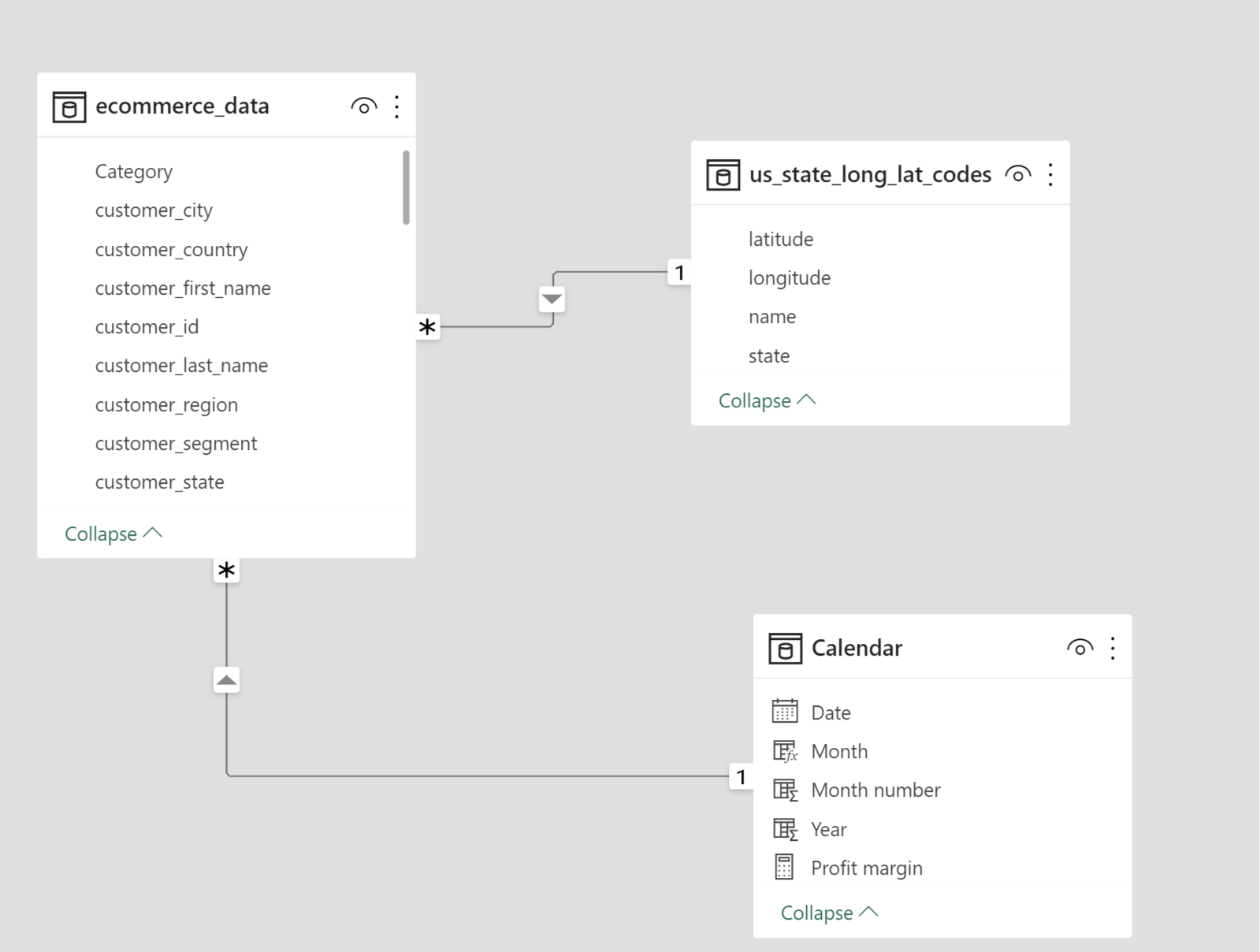
Task: Click the Calendar table header icon
Action: click(x=785, y=649)
